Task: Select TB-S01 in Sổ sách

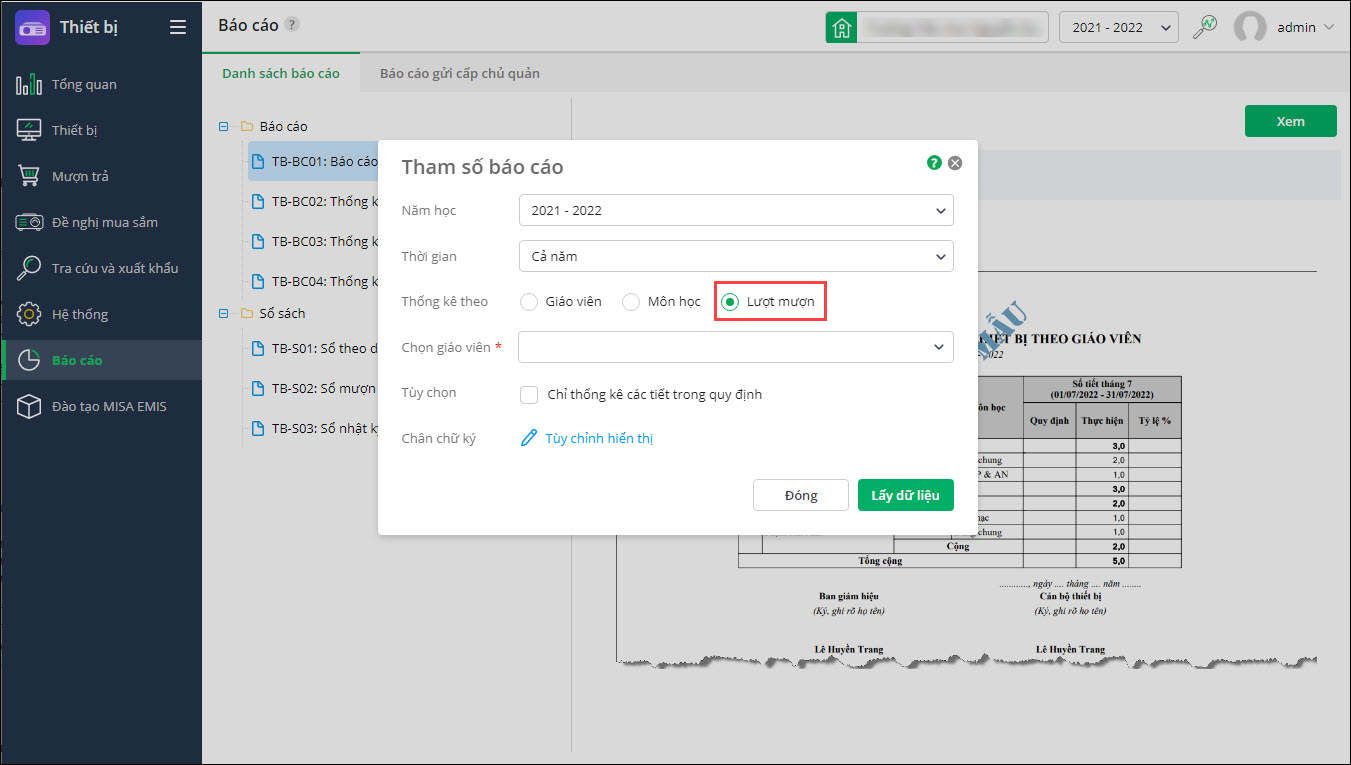Action: pos(313,348)
